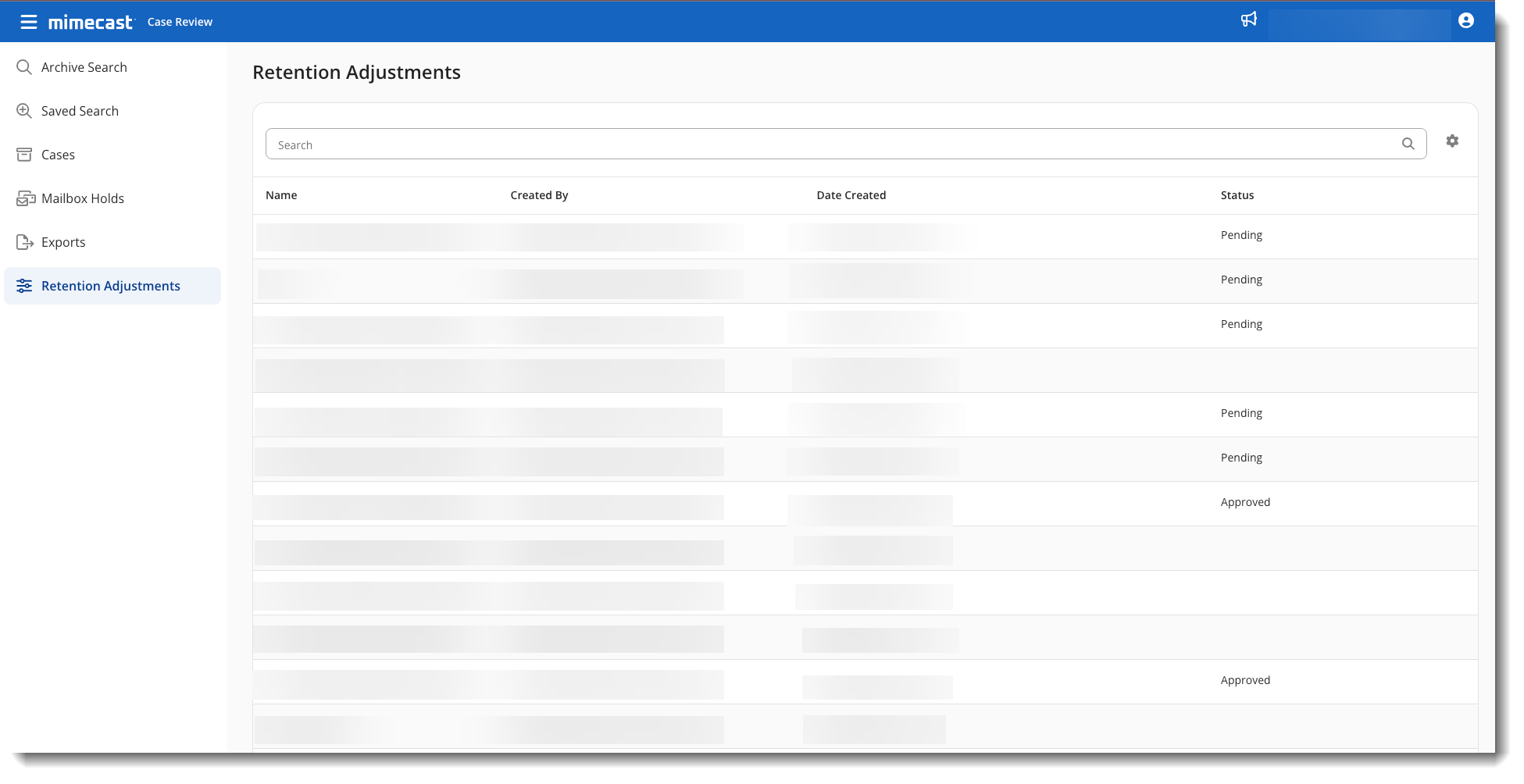Go to Exports in the sidebar
Image resolution: width=1524 pixels, height=784 pixels.
pos(63,242)
